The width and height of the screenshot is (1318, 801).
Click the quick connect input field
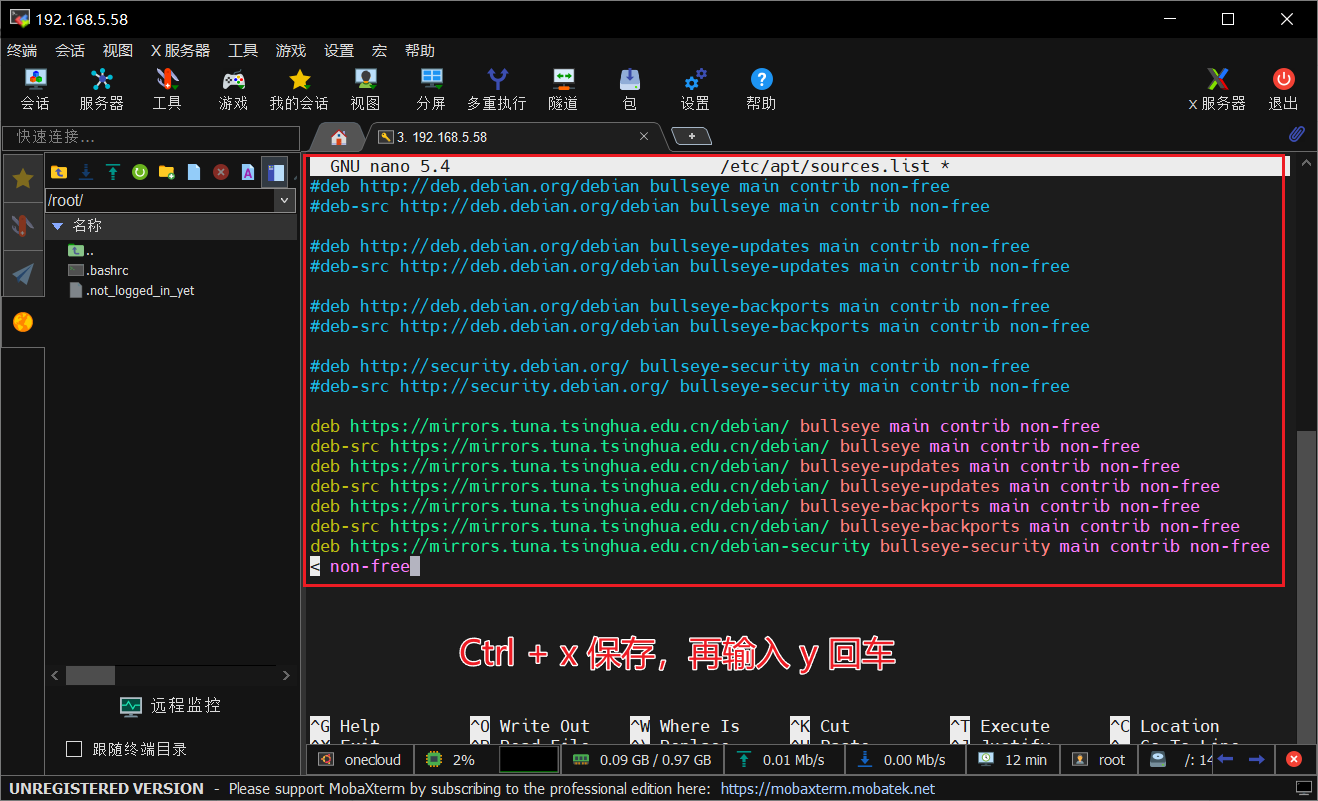pos(151,137)
